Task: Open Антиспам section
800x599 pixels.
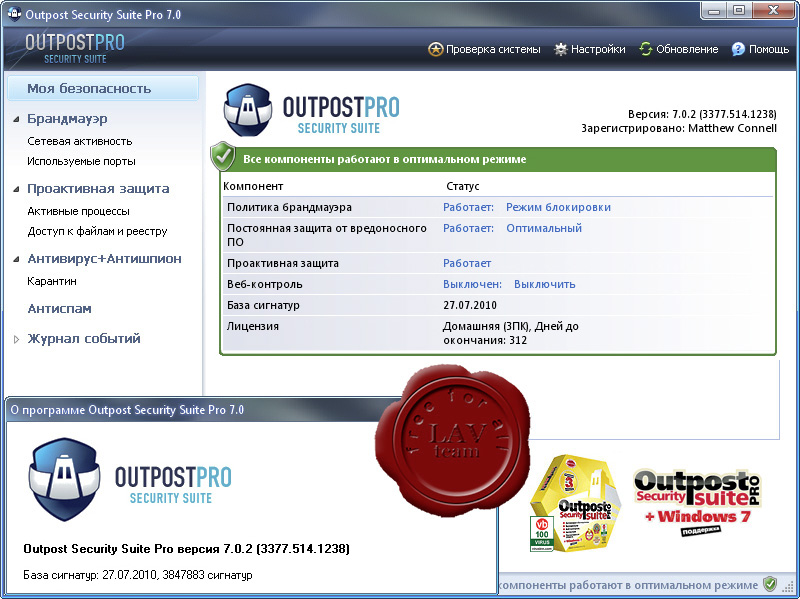Action: point(59,309)
